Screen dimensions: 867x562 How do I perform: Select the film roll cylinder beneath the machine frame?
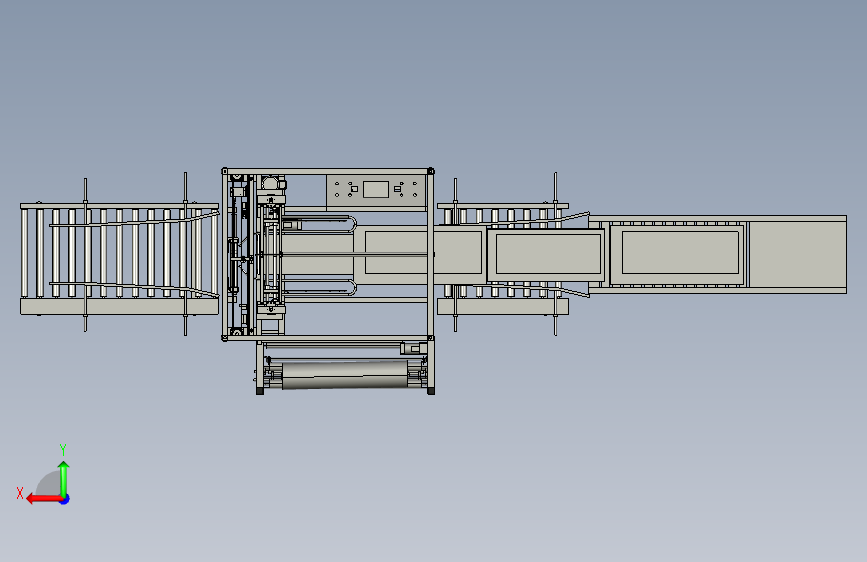point(344,375)
